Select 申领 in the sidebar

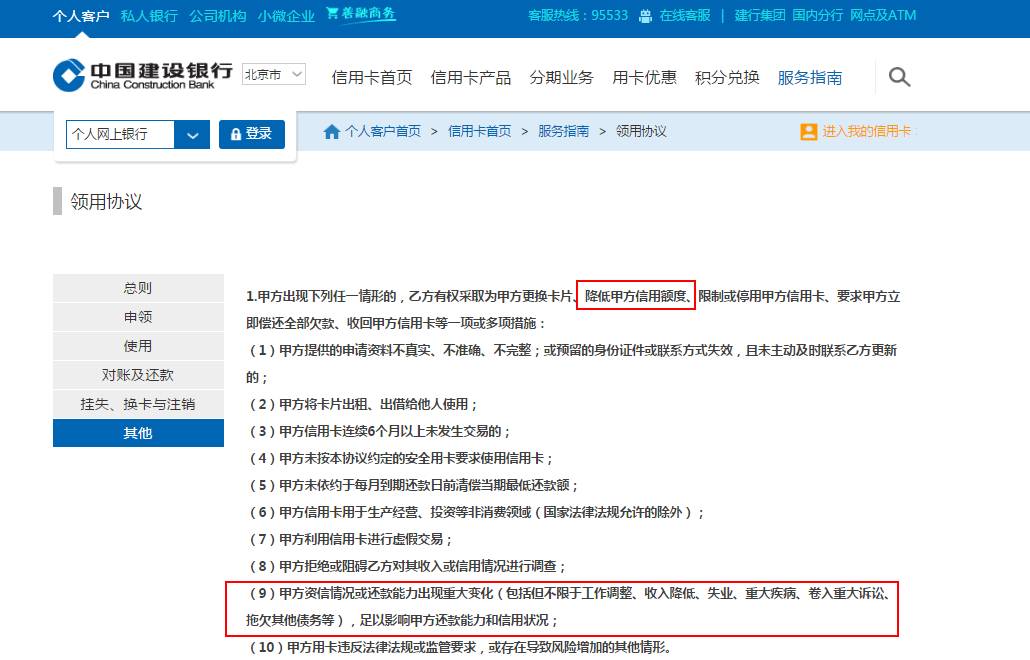138,317
